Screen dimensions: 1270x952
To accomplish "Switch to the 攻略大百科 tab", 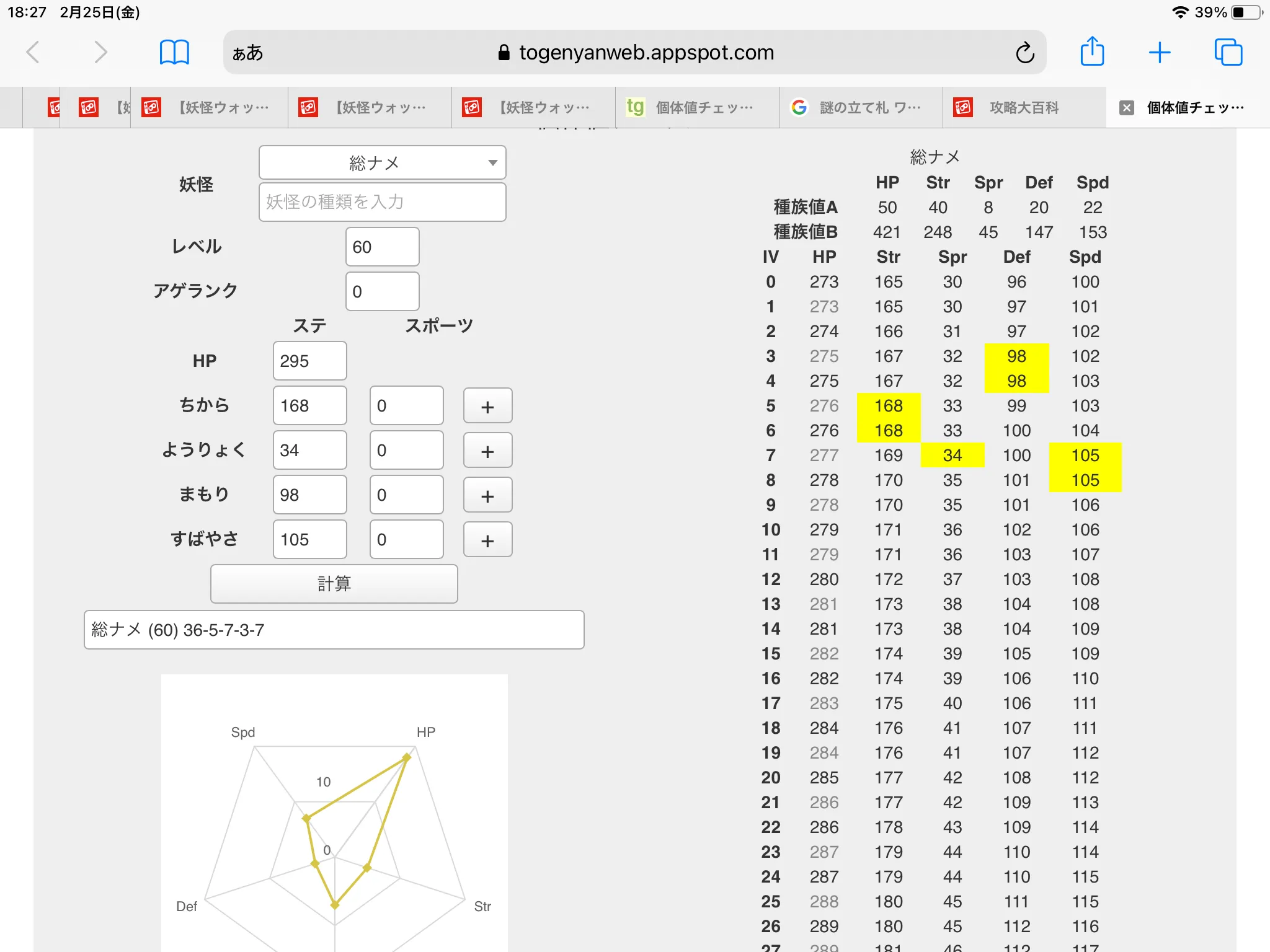I will tap(1024, 108).
